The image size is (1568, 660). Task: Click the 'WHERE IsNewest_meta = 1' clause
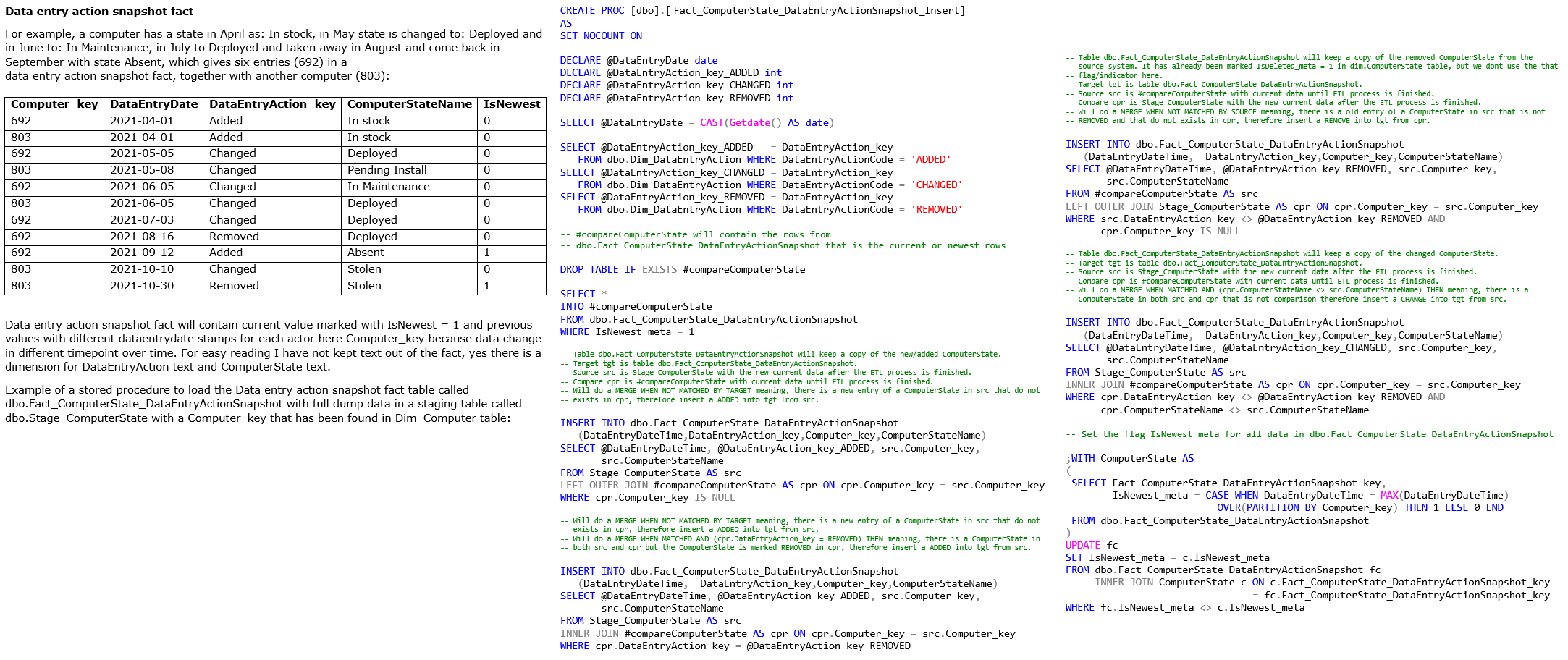point(627,332)
